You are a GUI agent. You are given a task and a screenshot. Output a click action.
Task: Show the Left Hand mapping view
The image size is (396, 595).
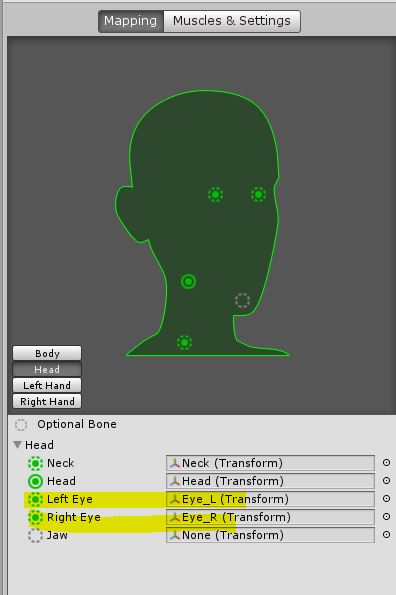tap(47, 386)
